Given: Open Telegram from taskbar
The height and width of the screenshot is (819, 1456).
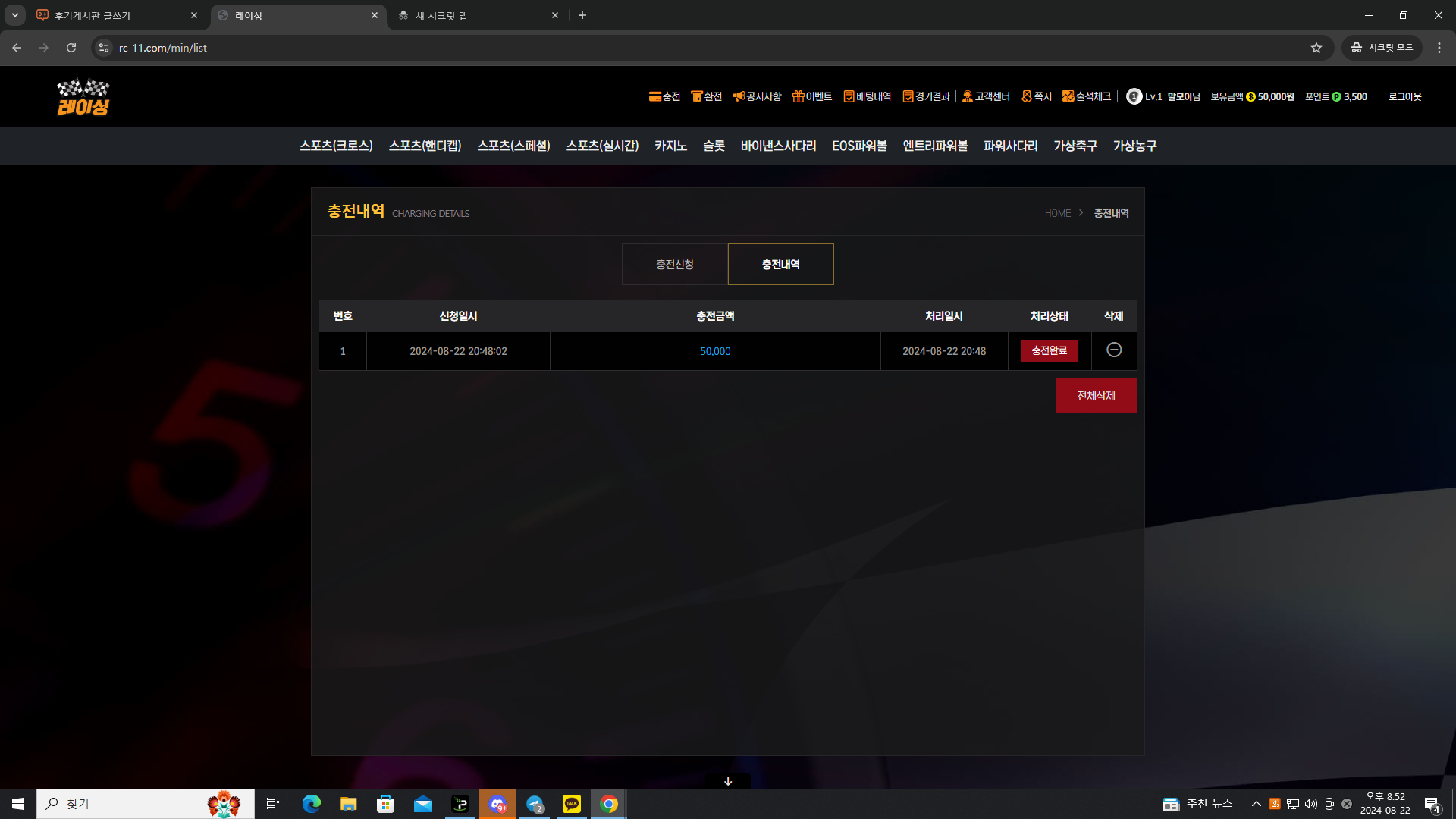Looking at the screenshot, I should click(535, 804).
